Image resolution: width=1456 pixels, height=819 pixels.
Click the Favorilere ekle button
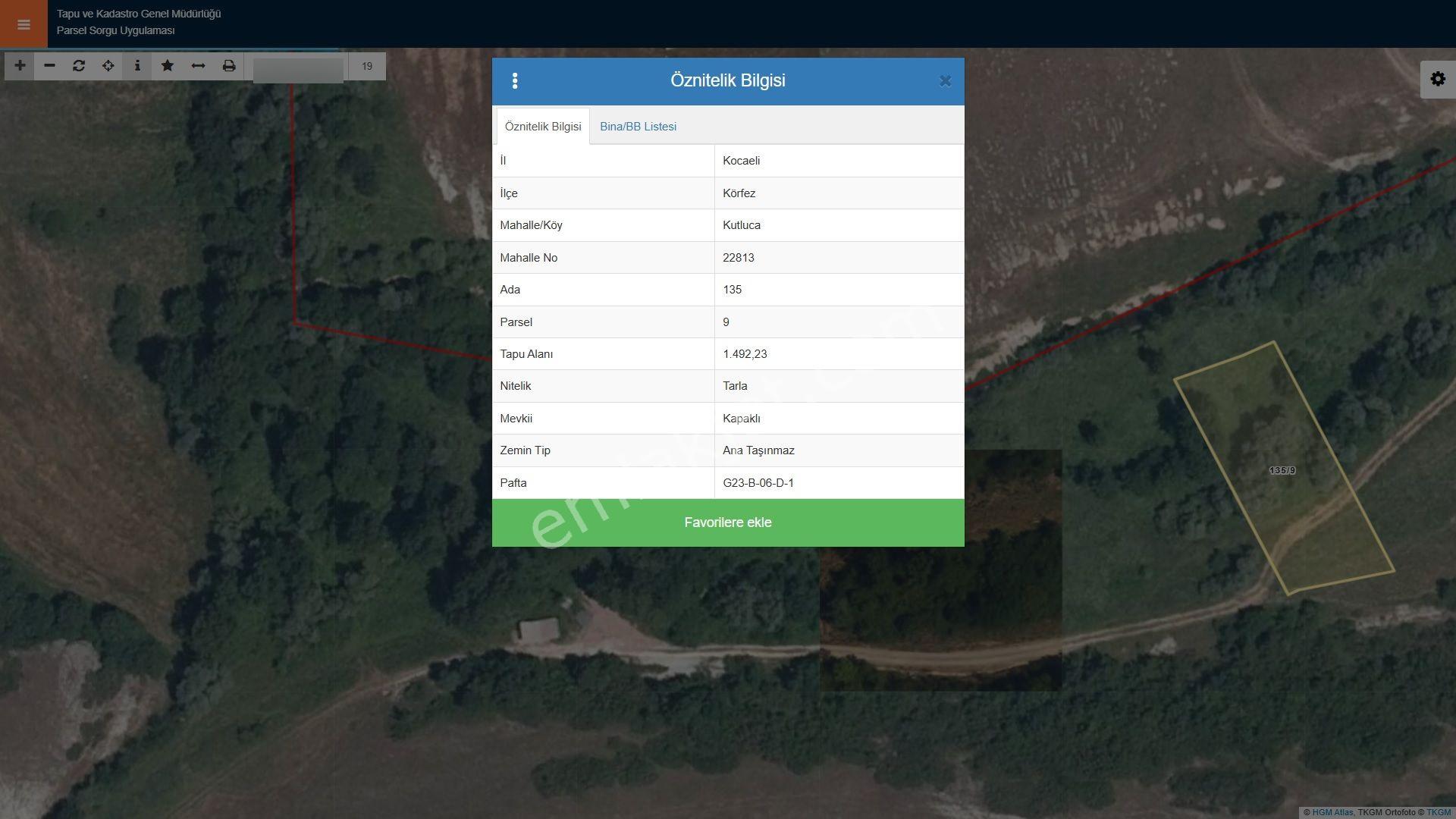click(x=728, y=522)
